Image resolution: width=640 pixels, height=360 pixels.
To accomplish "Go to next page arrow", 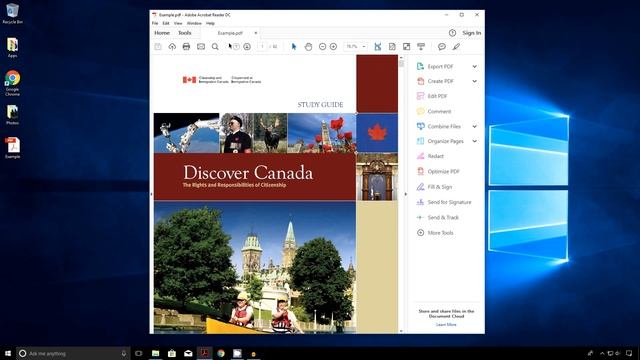I will (x=247, y=47).
